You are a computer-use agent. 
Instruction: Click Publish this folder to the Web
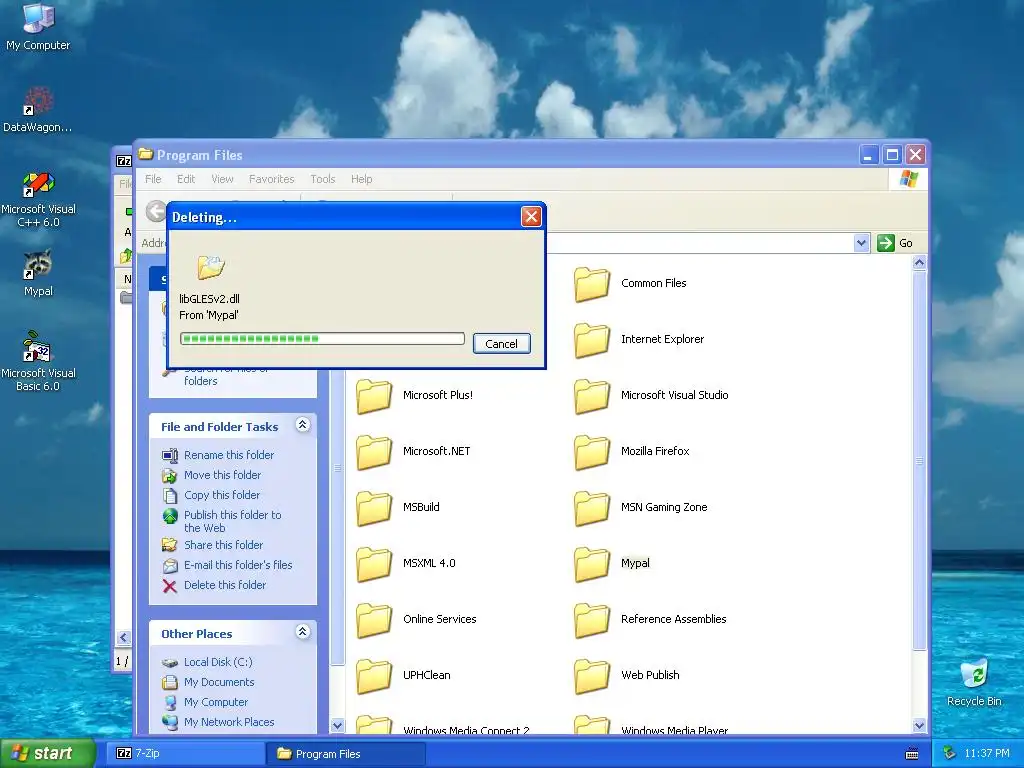click(x=232, y=521)
